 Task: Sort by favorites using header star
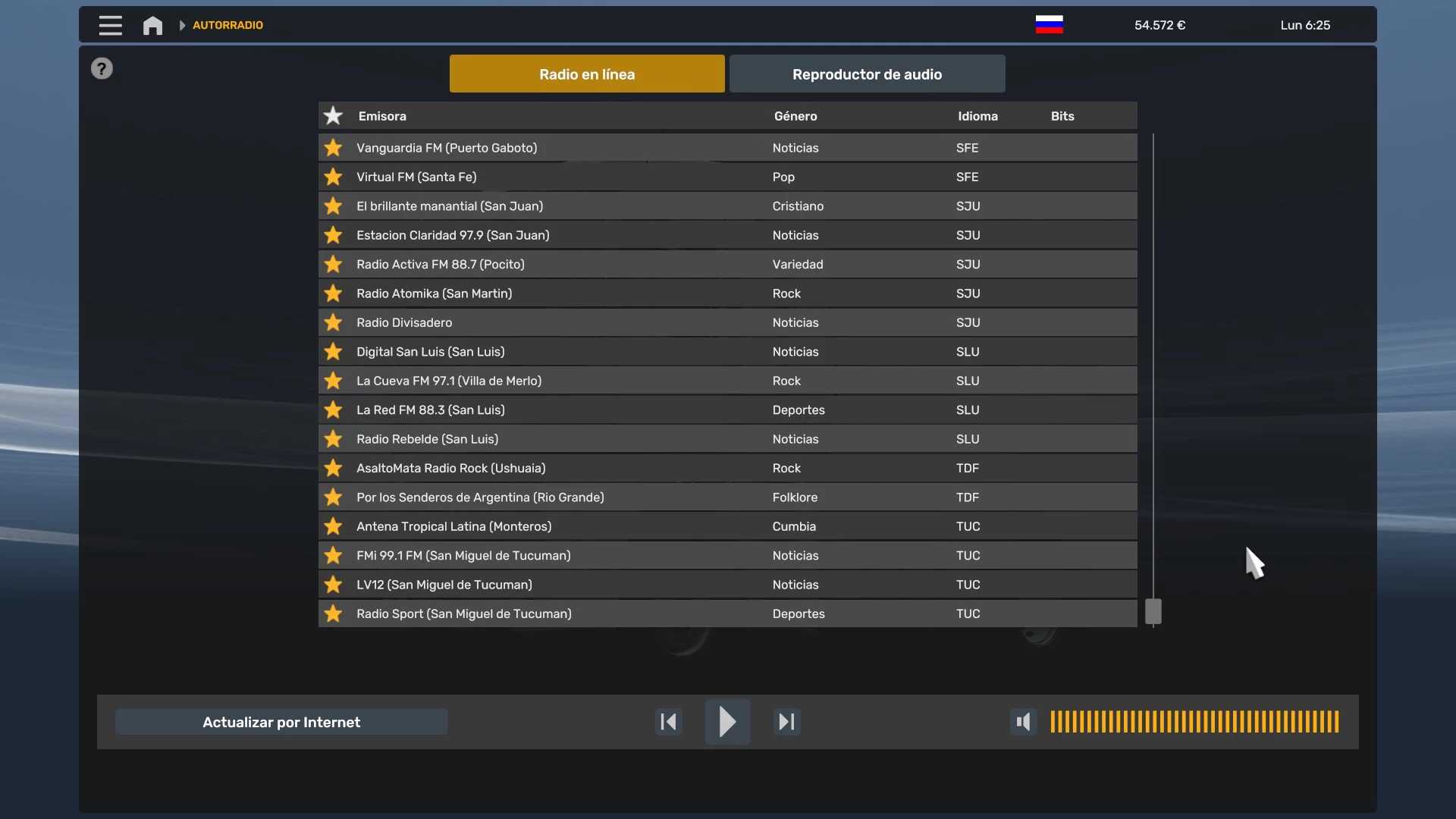click(333, 116)
